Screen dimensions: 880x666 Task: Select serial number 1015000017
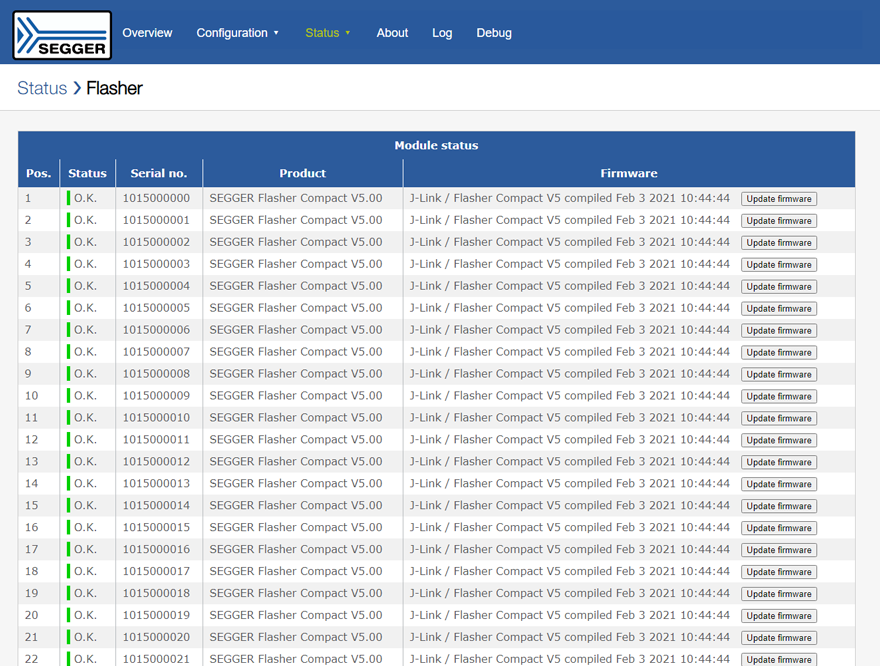pyautogui.click(x=156, y=571)
